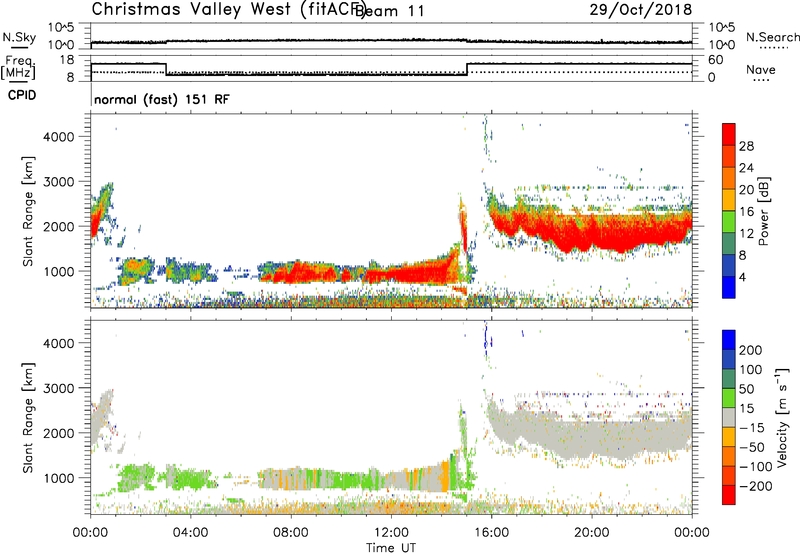Click the '04:00' time axis label
800x554 pixels.
click(x=191, y=533)
